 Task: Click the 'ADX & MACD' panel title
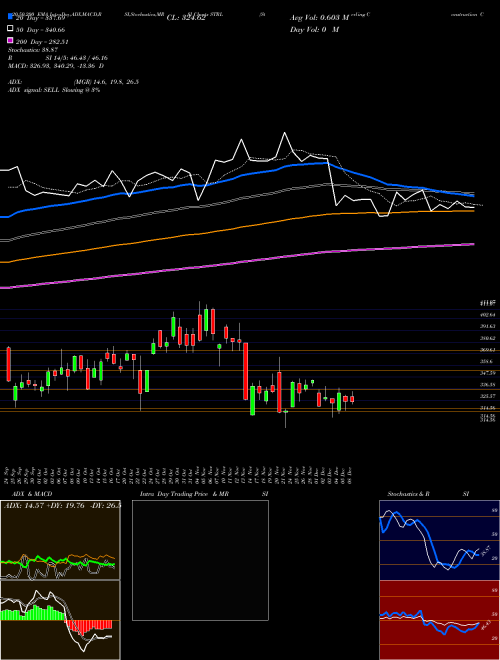coord(32,494)
